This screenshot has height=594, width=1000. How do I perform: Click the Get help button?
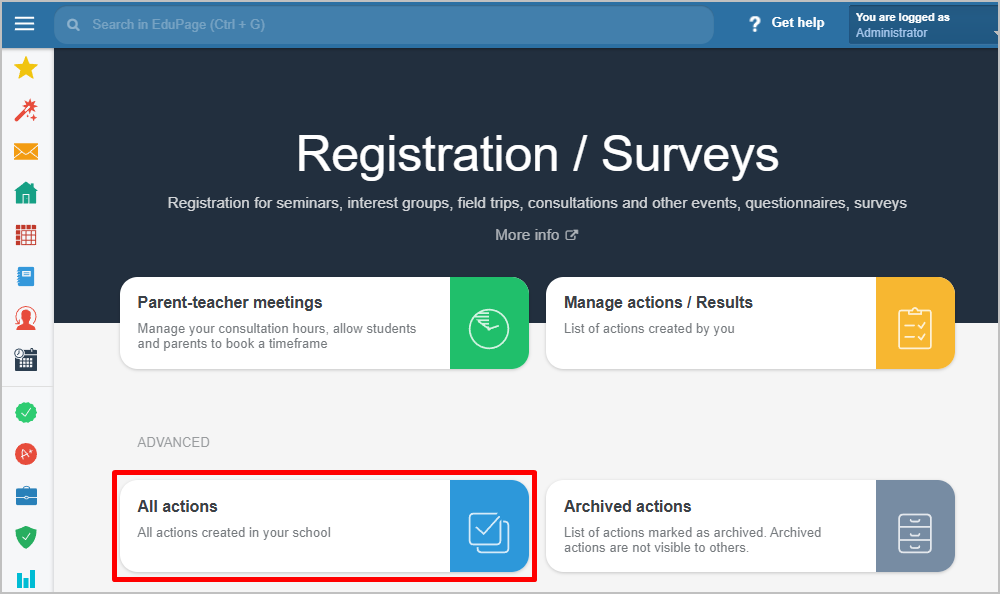pyautogui.click(x=786, y=23)
